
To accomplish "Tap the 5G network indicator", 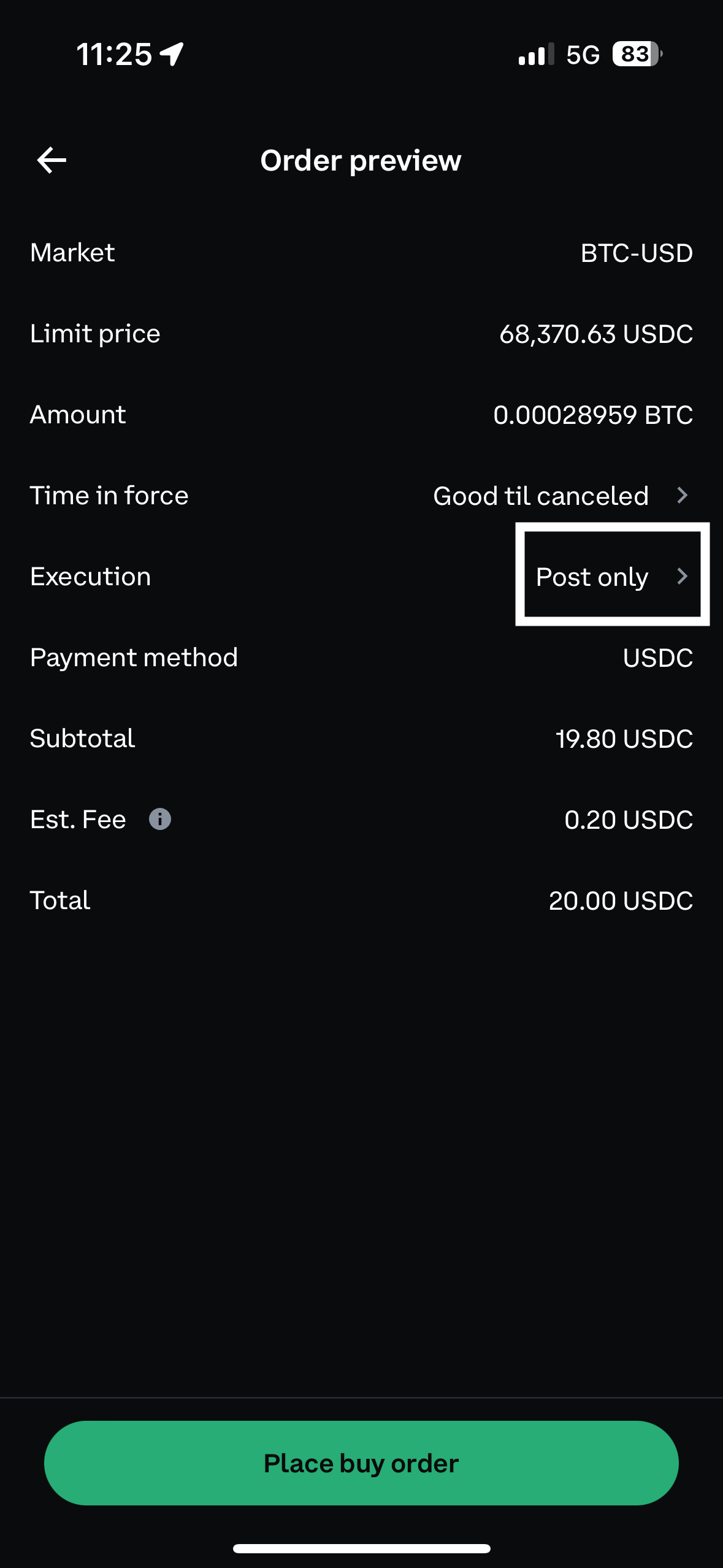I will coord(583,55).
